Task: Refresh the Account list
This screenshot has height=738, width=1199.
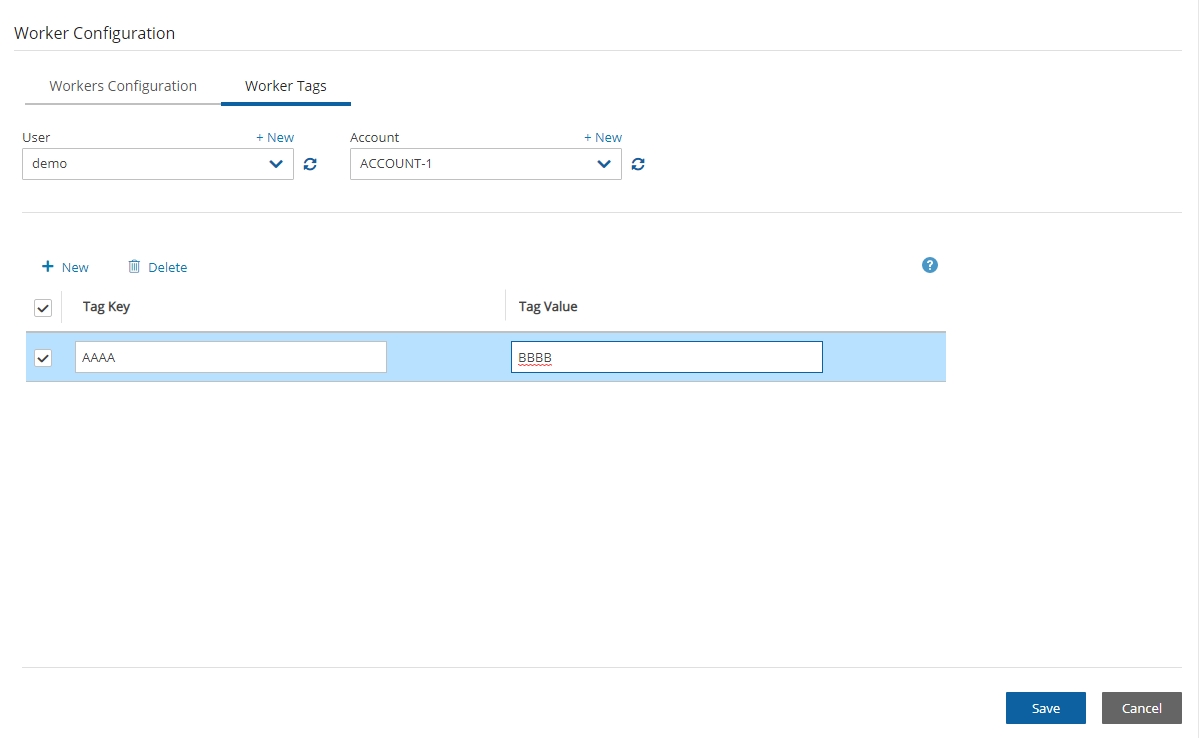Action: pyautogui.click(x=638, y=165)
